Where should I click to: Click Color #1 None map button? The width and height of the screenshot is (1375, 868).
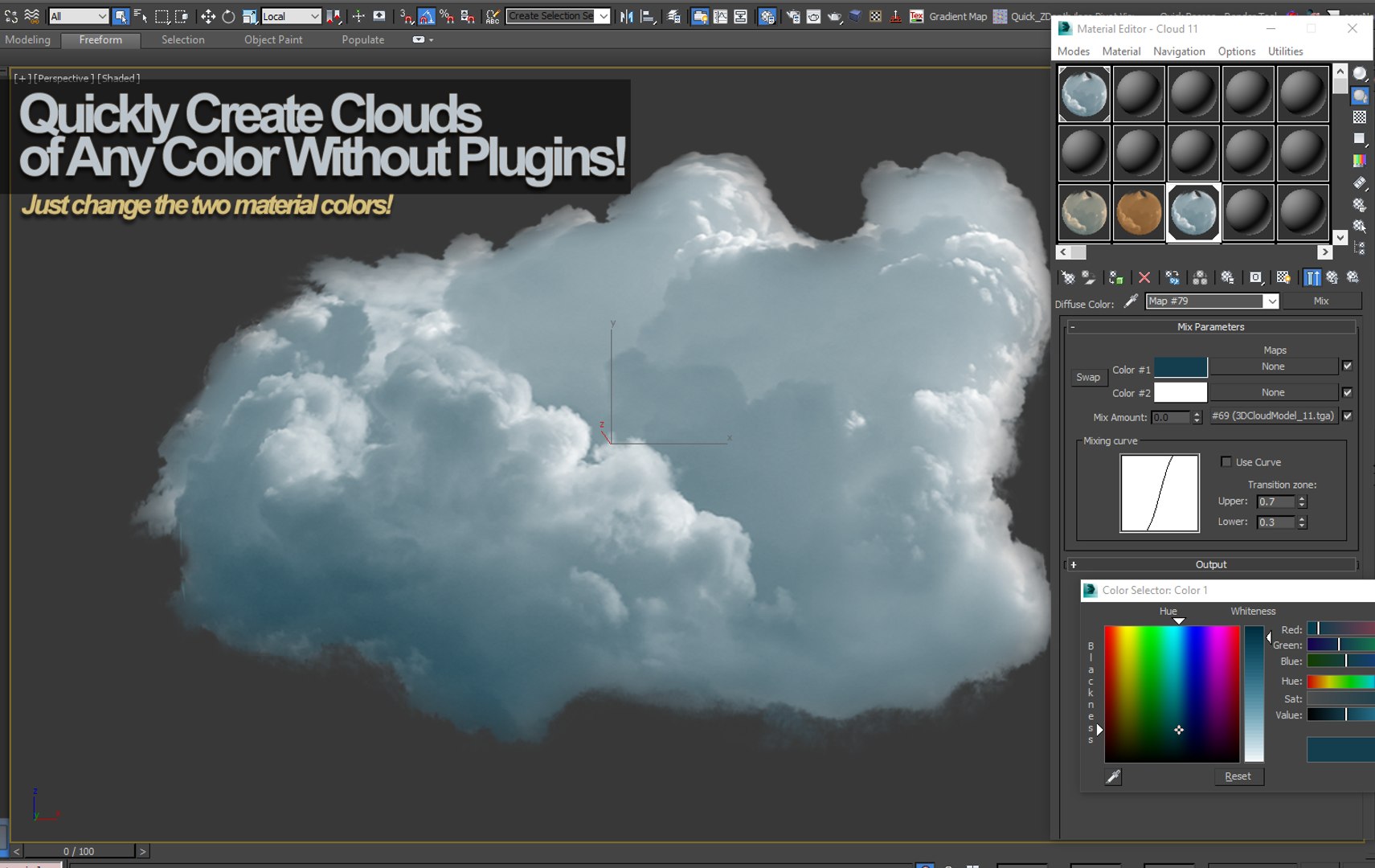tap(1274, 366)
